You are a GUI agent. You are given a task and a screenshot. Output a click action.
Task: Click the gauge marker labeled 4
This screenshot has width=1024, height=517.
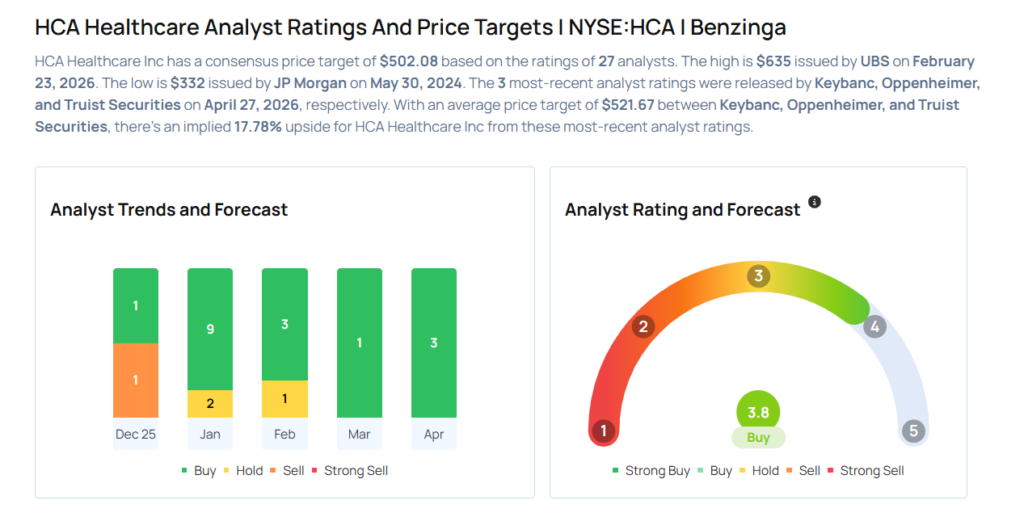[874, 326]
